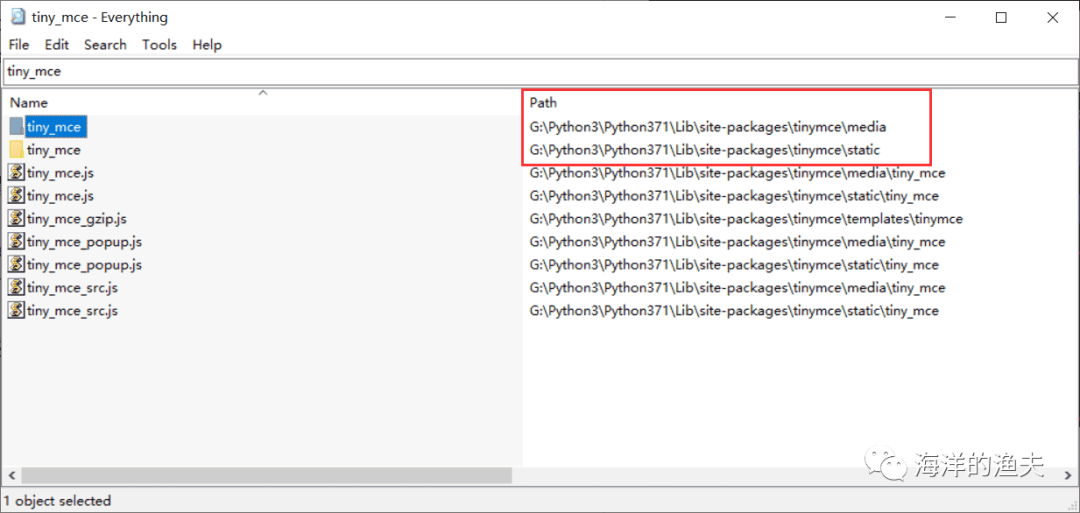
Task: Select tiny_mce_popup.js name in static\tiny_mce row
Action: click(85, 264)
